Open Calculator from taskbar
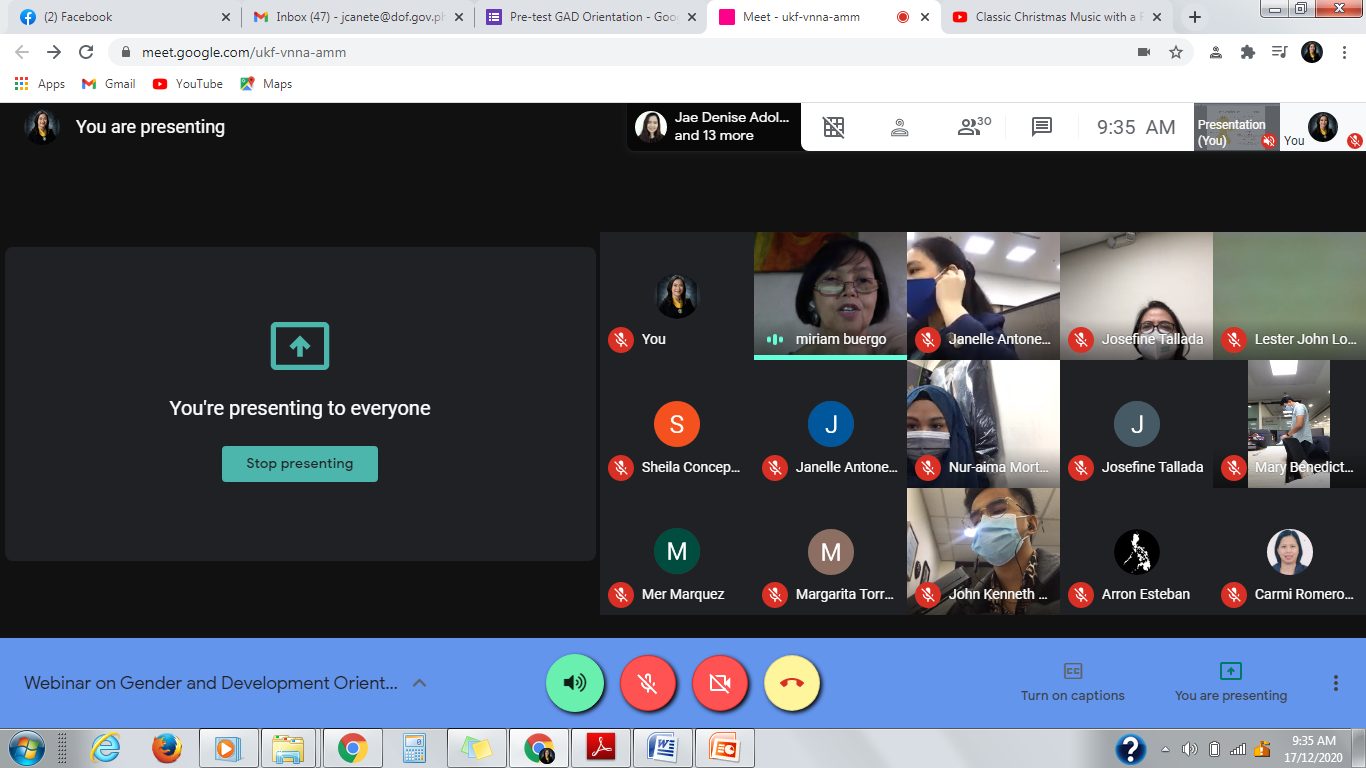Screen dimensions: 1366x768 coord(414,748)
